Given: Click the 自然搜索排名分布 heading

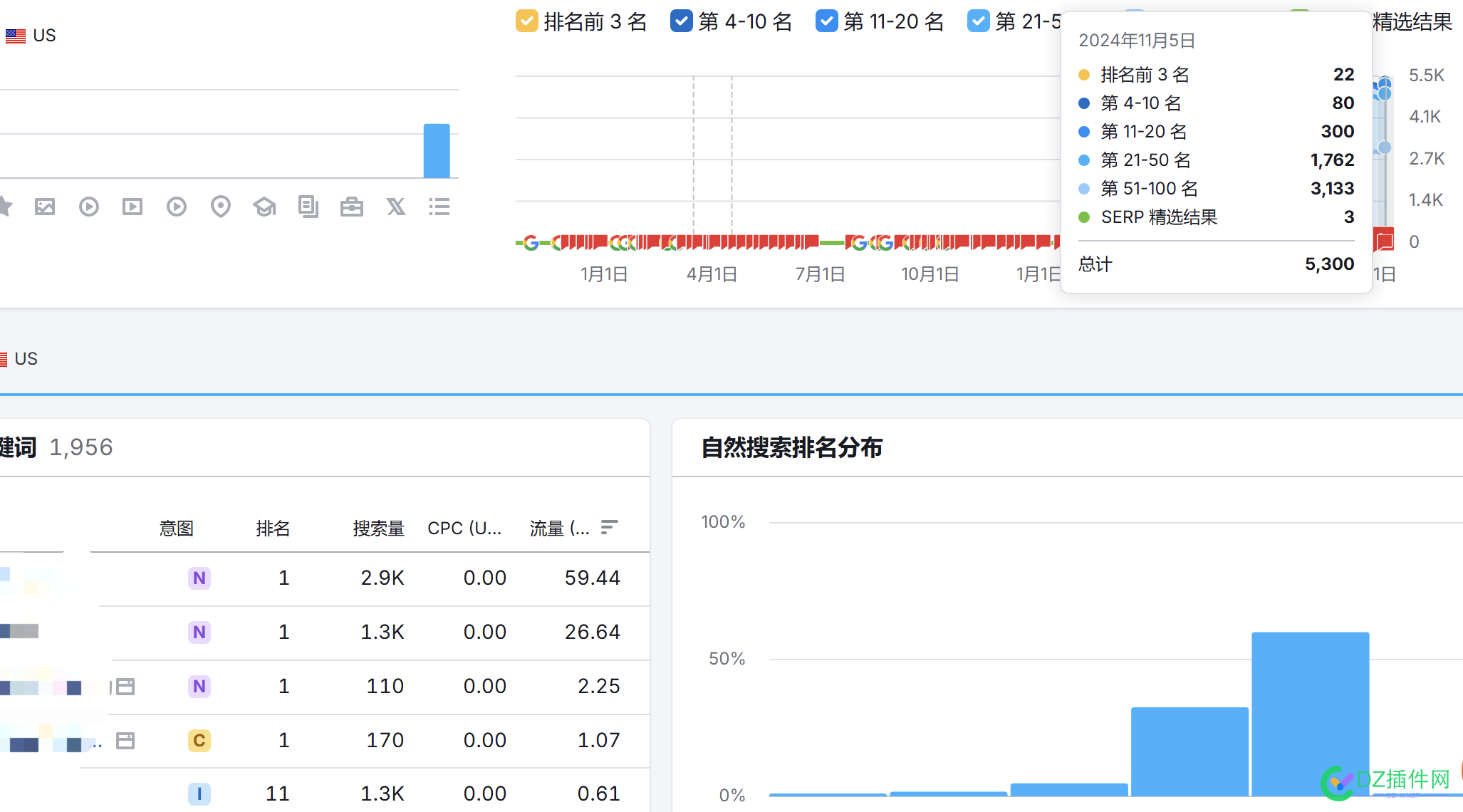Looking at the screenshot, I should tap(792, 447).
